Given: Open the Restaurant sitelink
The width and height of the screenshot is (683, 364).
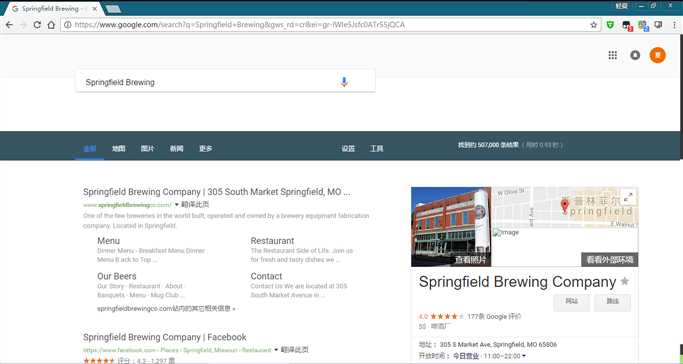Looking at the screenshot, I should pyautogui.click(x=272, y=241).
